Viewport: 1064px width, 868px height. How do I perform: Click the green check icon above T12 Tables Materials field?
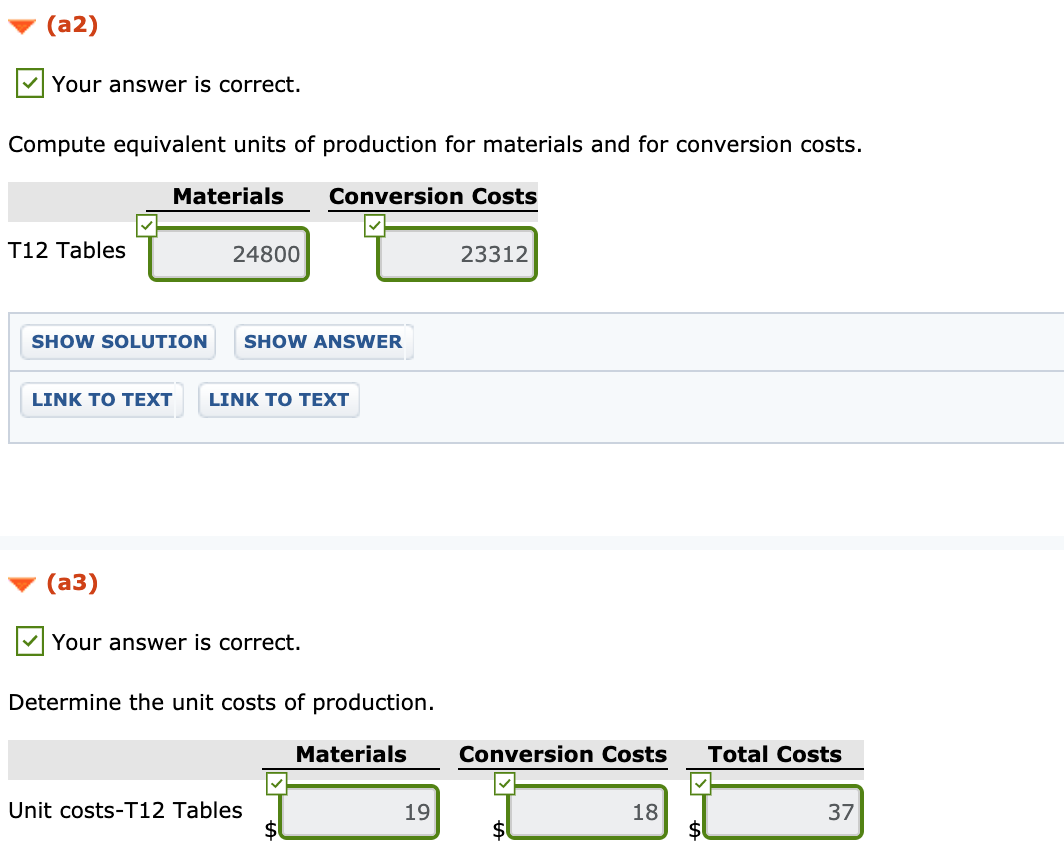pos(147,226)
